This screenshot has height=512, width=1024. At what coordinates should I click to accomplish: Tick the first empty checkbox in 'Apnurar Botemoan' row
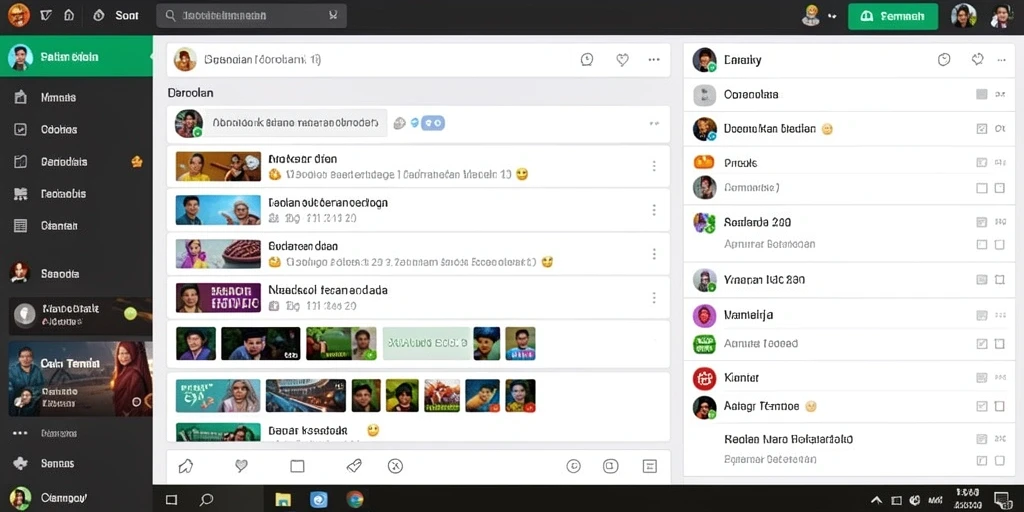[981, 244]
